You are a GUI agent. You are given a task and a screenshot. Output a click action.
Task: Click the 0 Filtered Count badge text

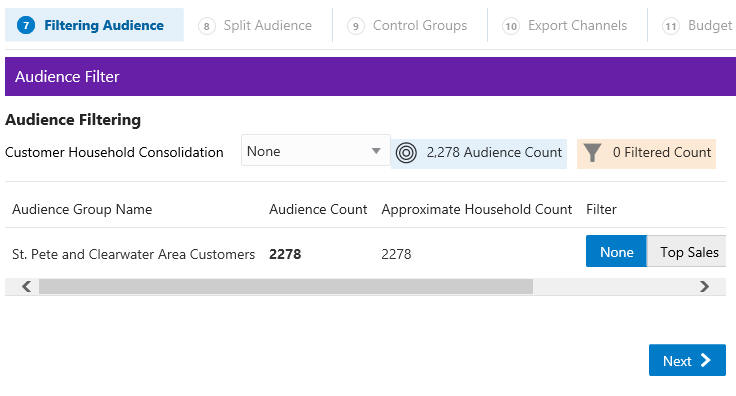click(x=662, y=152)
